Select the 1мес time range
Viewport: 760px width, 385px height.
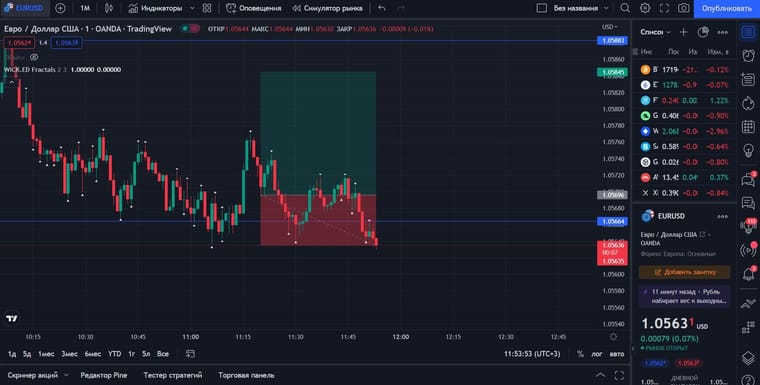point(46,354)
